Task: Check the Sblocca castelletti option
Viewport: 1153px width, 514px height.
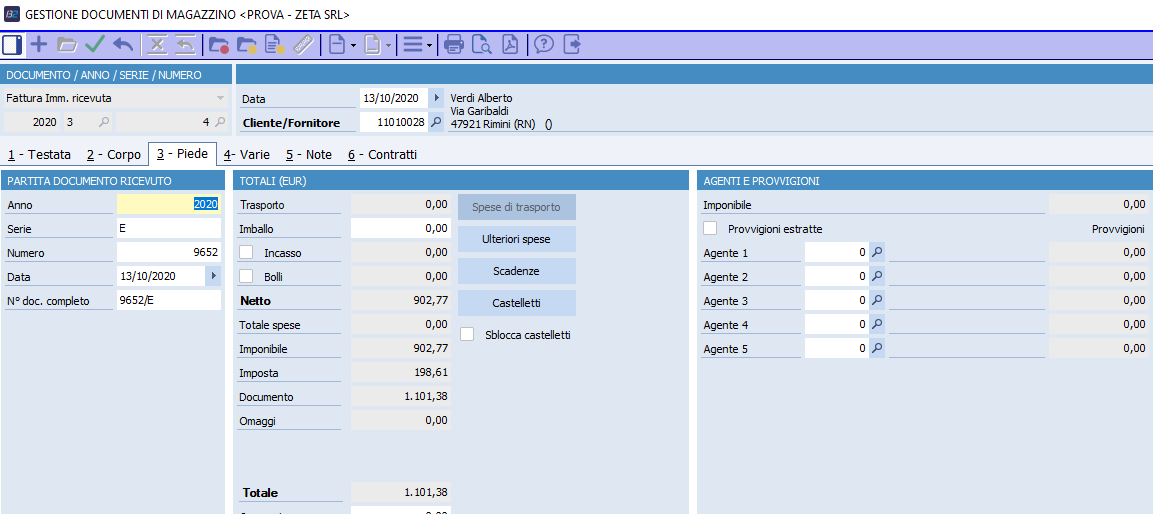Action: (x=467, y=335)
